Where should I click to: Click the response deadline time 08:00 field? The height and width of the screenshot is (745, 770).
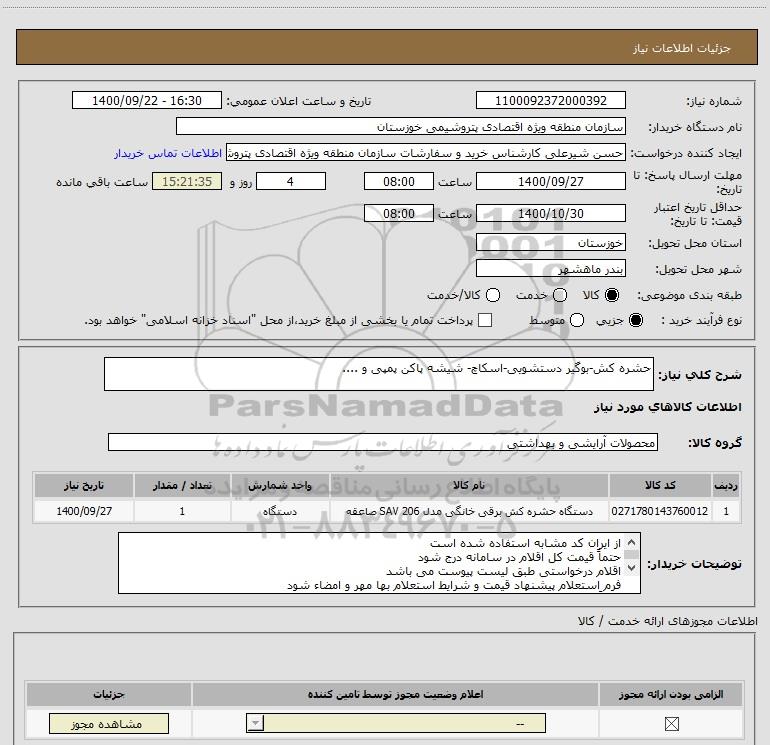[399, 182]
